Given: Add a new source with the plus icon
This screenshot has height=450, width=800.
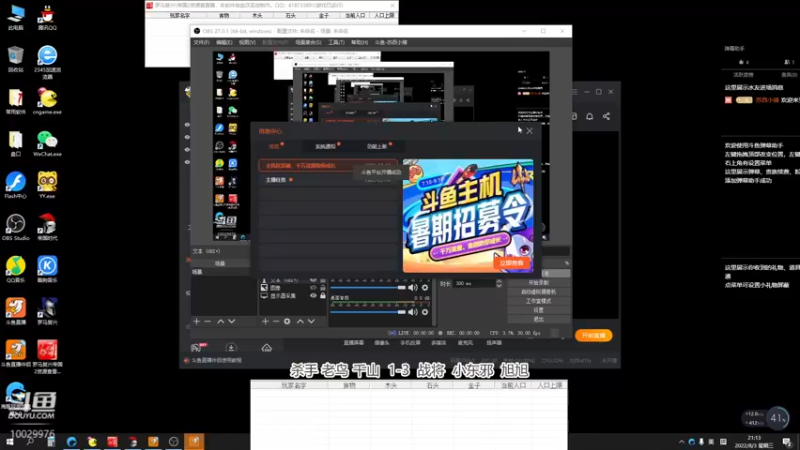Looking at the screenshot, I should 265,321.
